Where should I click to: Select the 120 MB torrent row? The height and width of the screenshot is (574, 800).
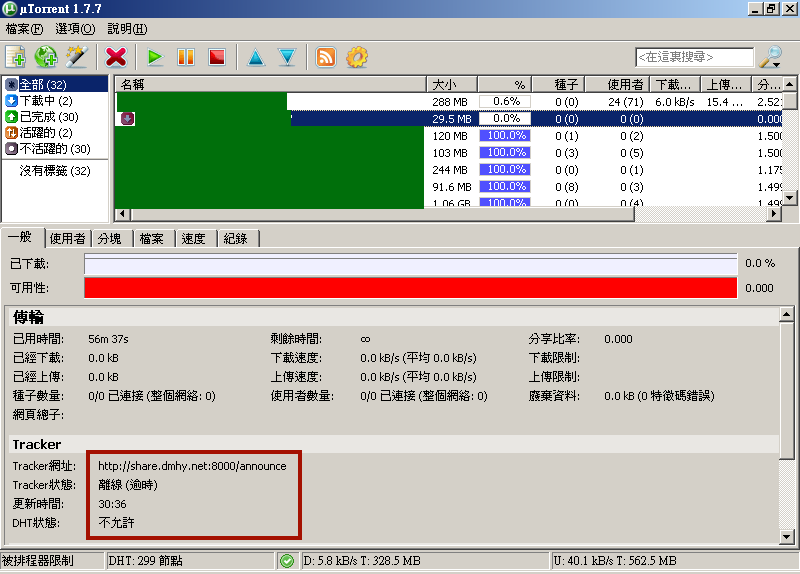(x=449, y=136)
